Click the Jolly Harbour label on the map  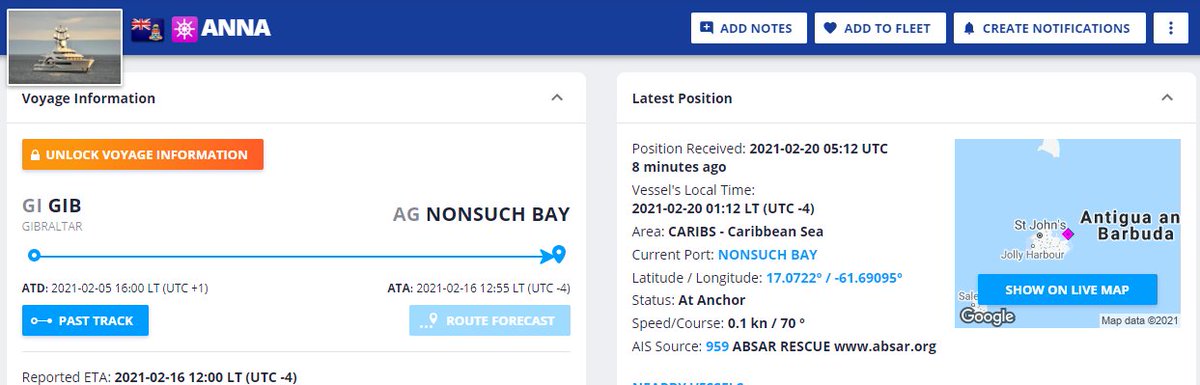1034,256
